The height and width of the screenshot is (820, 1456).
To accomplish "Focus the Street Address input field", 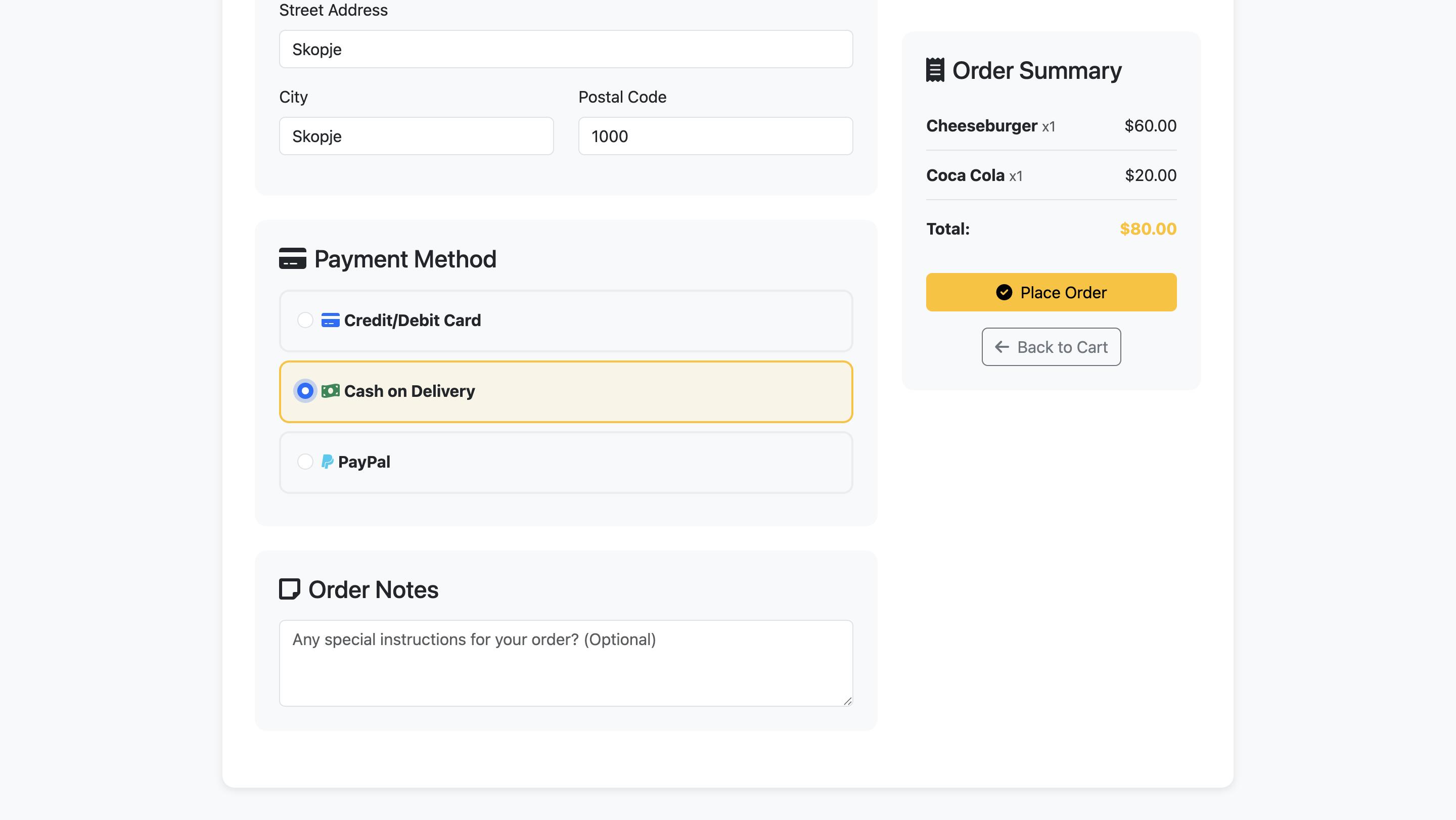I will pos(565,49).
